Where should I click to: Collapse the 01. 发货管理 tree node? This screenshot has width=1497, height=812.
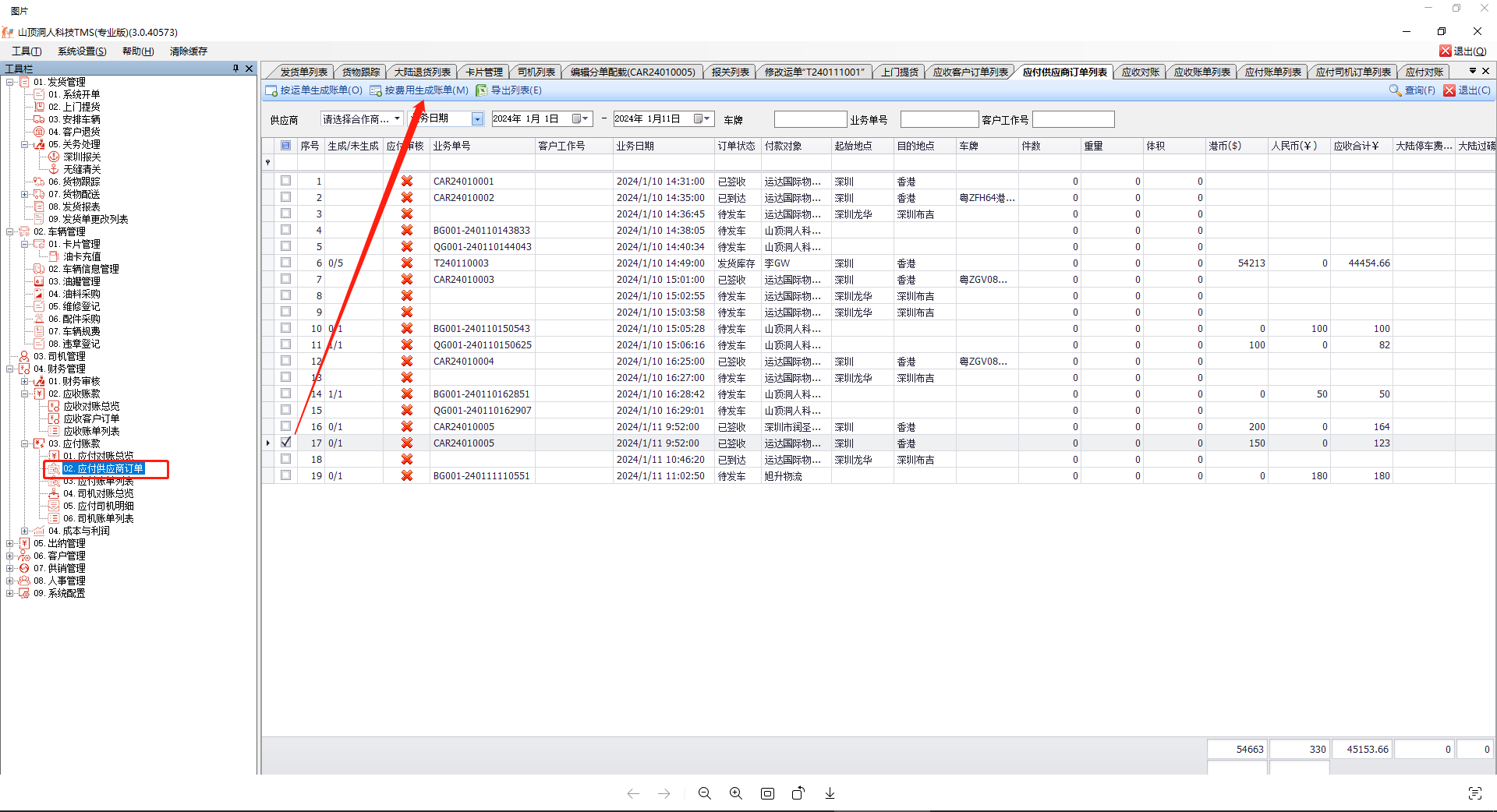(10, 82)
